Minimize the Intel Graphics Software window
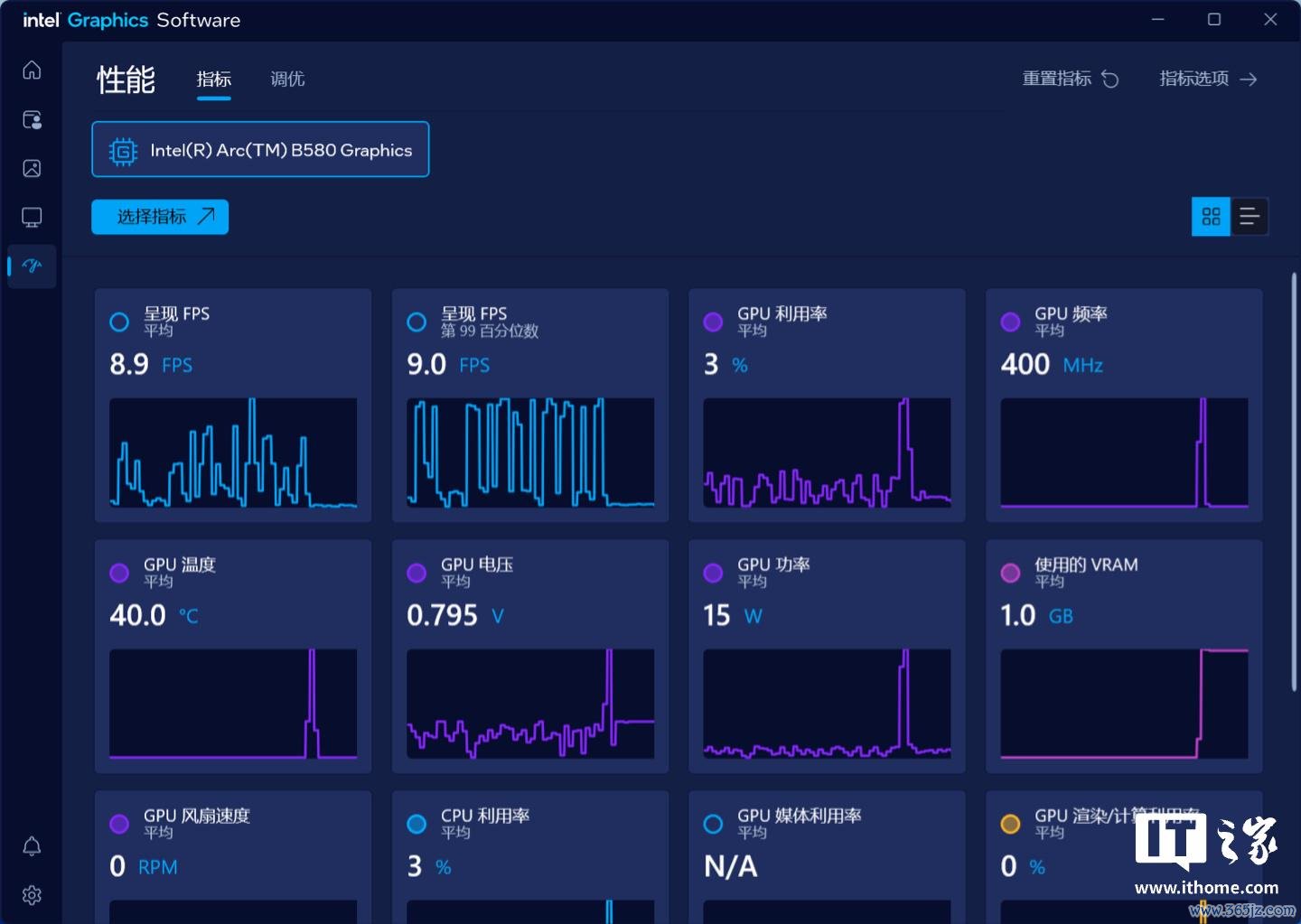Image resolution: width=1301 pixels, height=924 pixels. [1158, 20]
